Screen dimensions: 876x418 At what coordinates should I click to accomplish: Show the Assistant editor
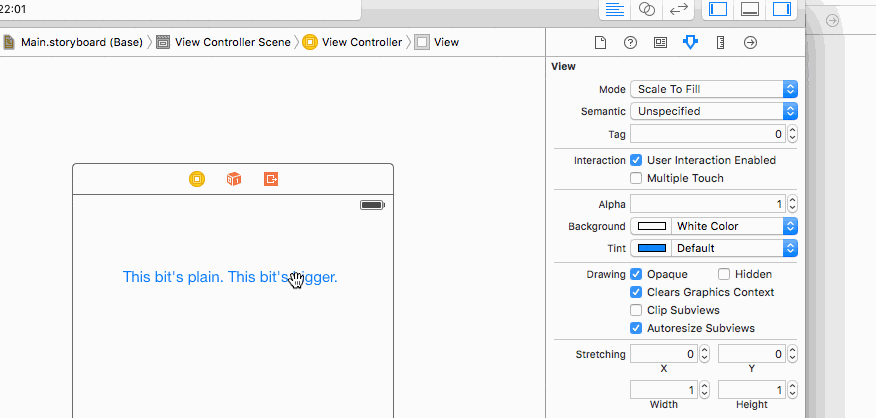click(x=647, y=9)
